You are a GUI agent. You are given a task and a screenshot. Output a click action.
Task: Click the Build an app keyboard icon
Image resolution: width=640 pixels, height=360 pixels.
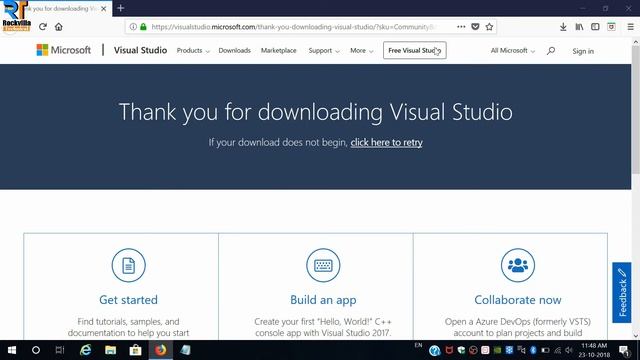pyautogui.click(x=323, y=265)
